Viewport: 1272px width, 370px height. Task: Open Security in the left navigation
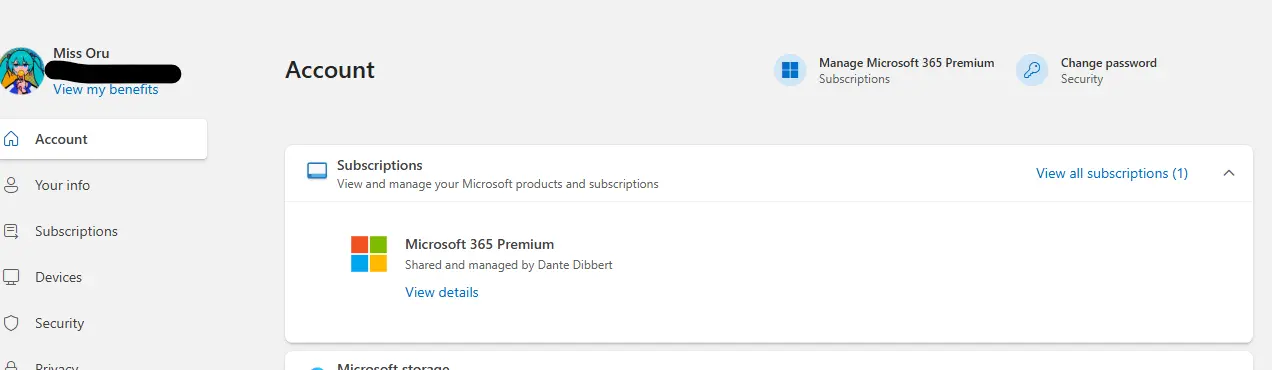[59, 323]
